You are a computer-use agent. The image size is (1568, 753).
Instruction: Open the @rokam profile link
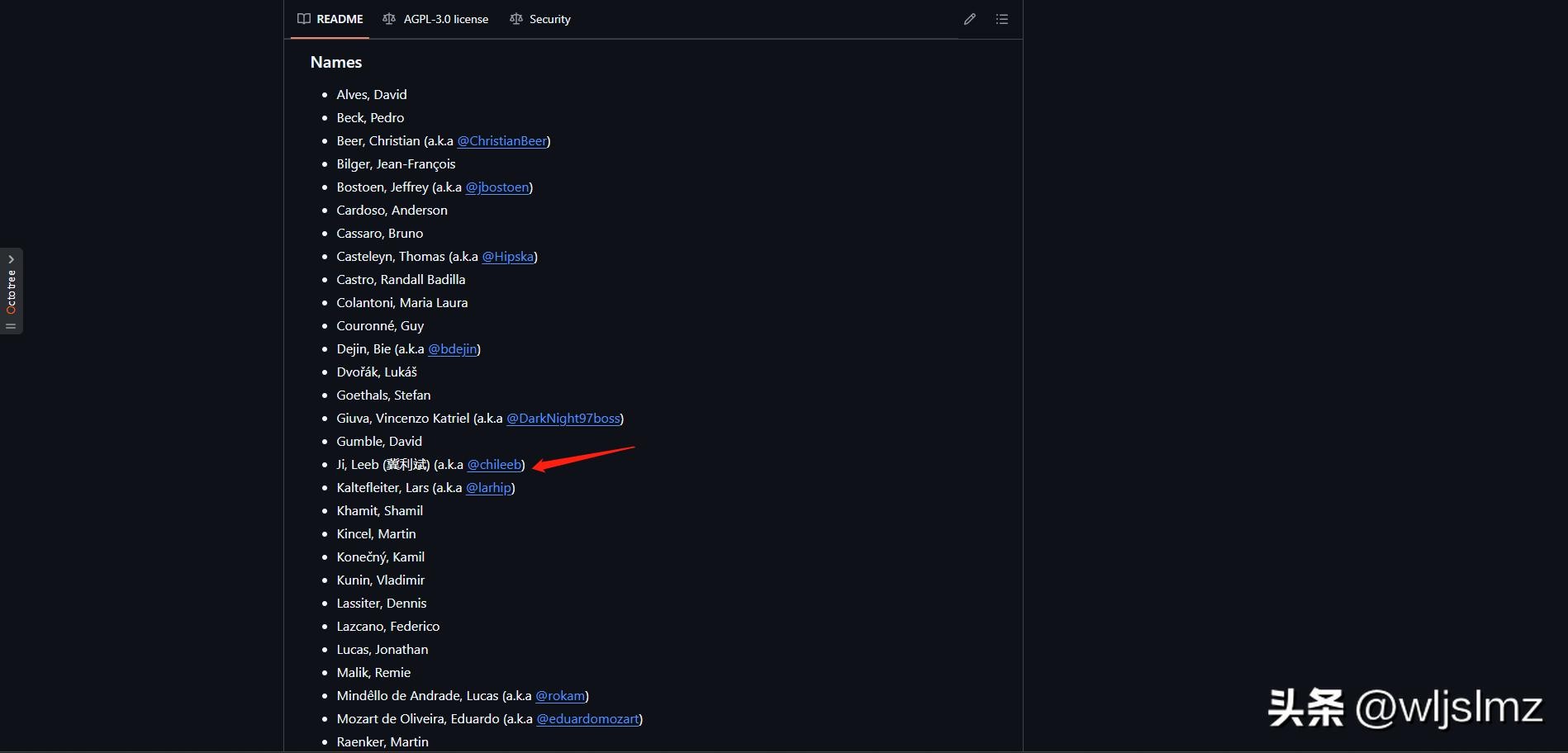(x=559, y=696)
